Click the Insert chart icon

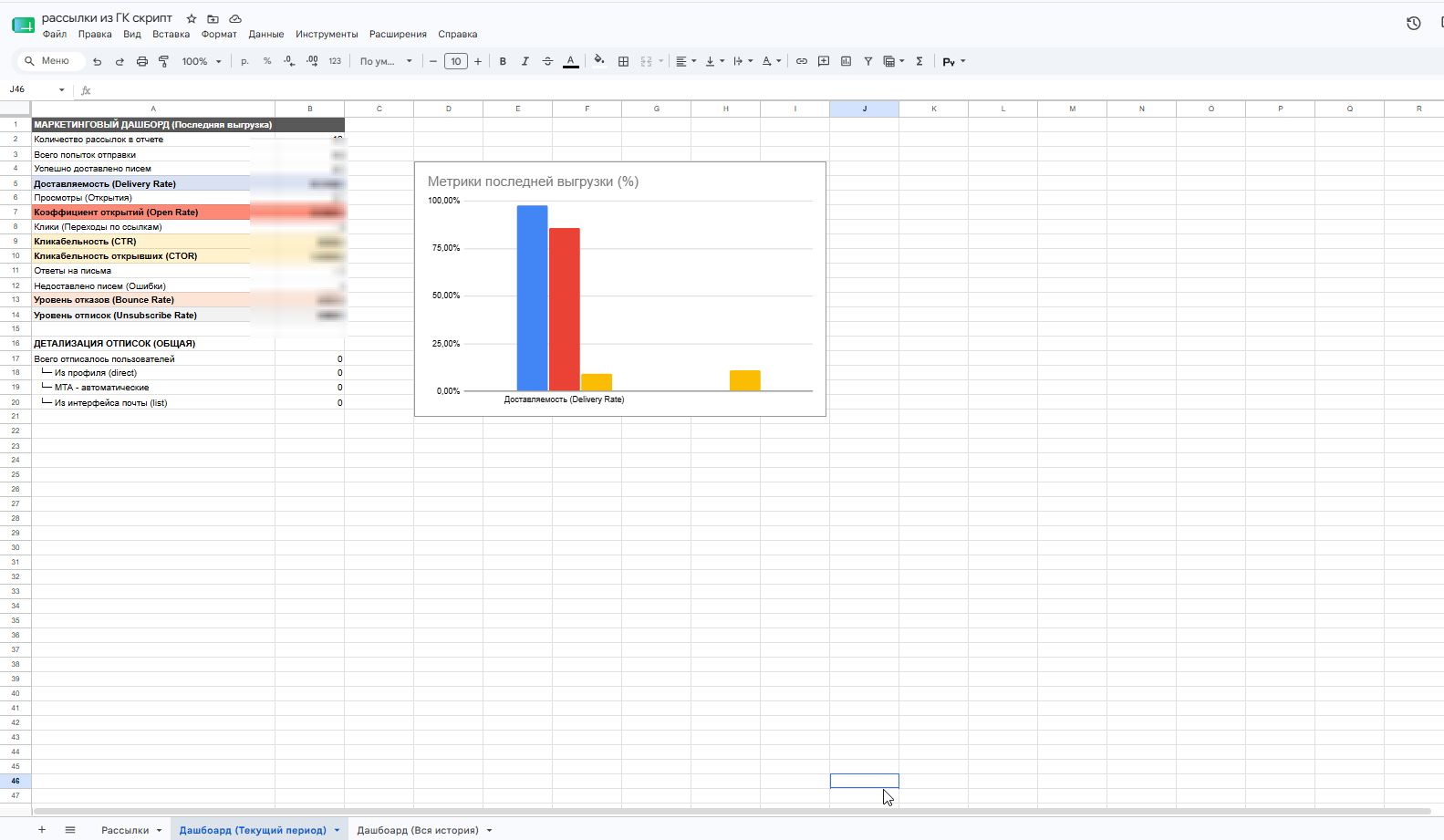coord(846,61)
